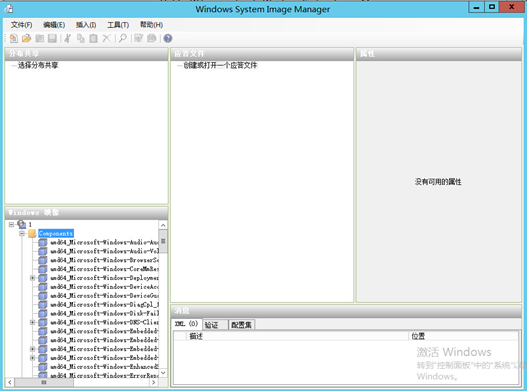Screen dimensions: 527x391
Task: Expand the Microsoft-Windows-Deployment component
Action: tap(33, 278)
